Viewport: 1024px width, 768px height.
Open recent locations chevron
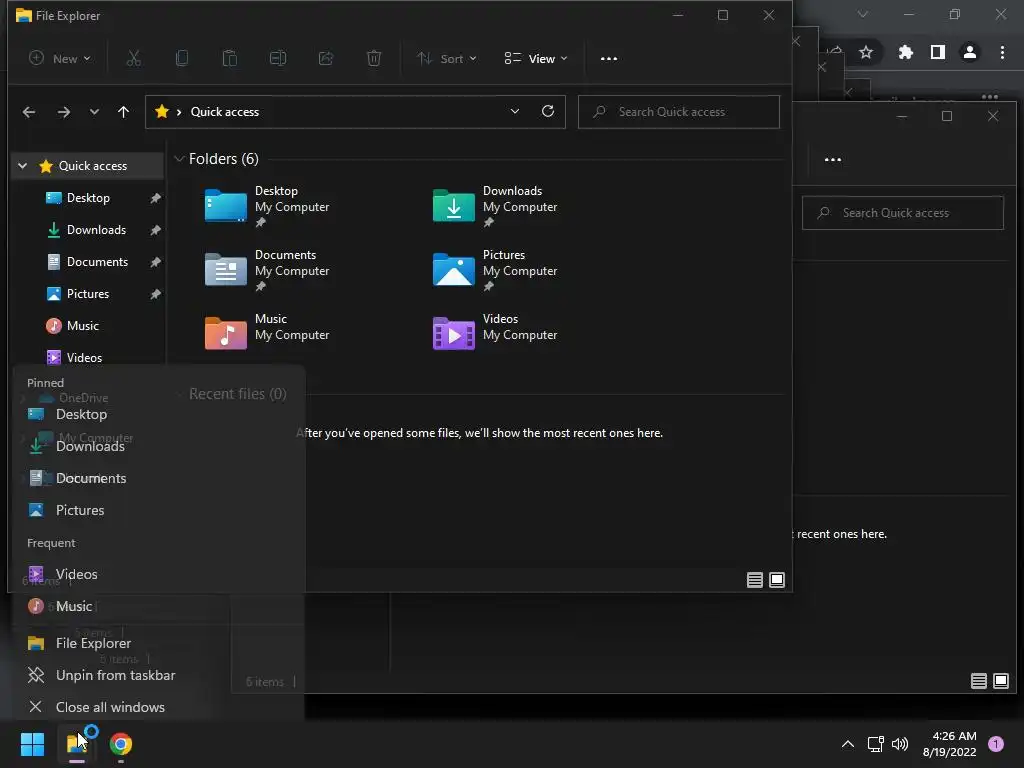94,112
